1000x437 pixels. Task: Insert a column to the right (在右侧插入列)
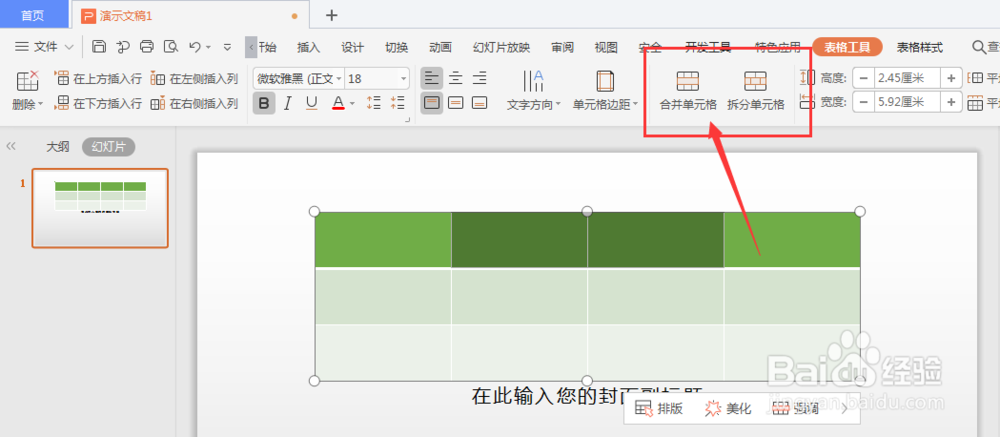pos(194,103)
